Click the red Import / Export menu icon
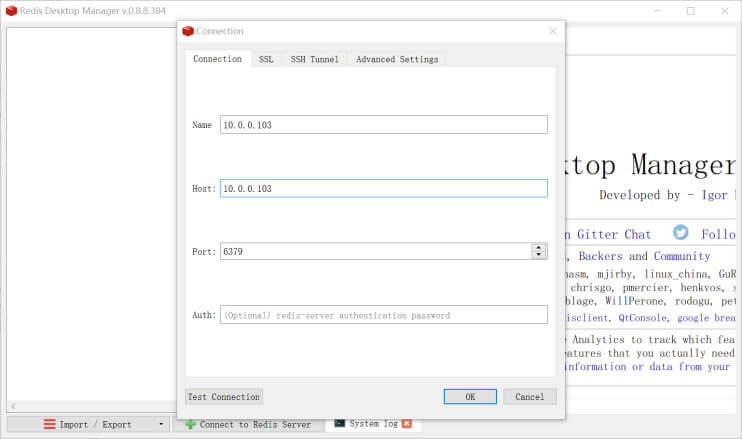 (x=50, y=424)
